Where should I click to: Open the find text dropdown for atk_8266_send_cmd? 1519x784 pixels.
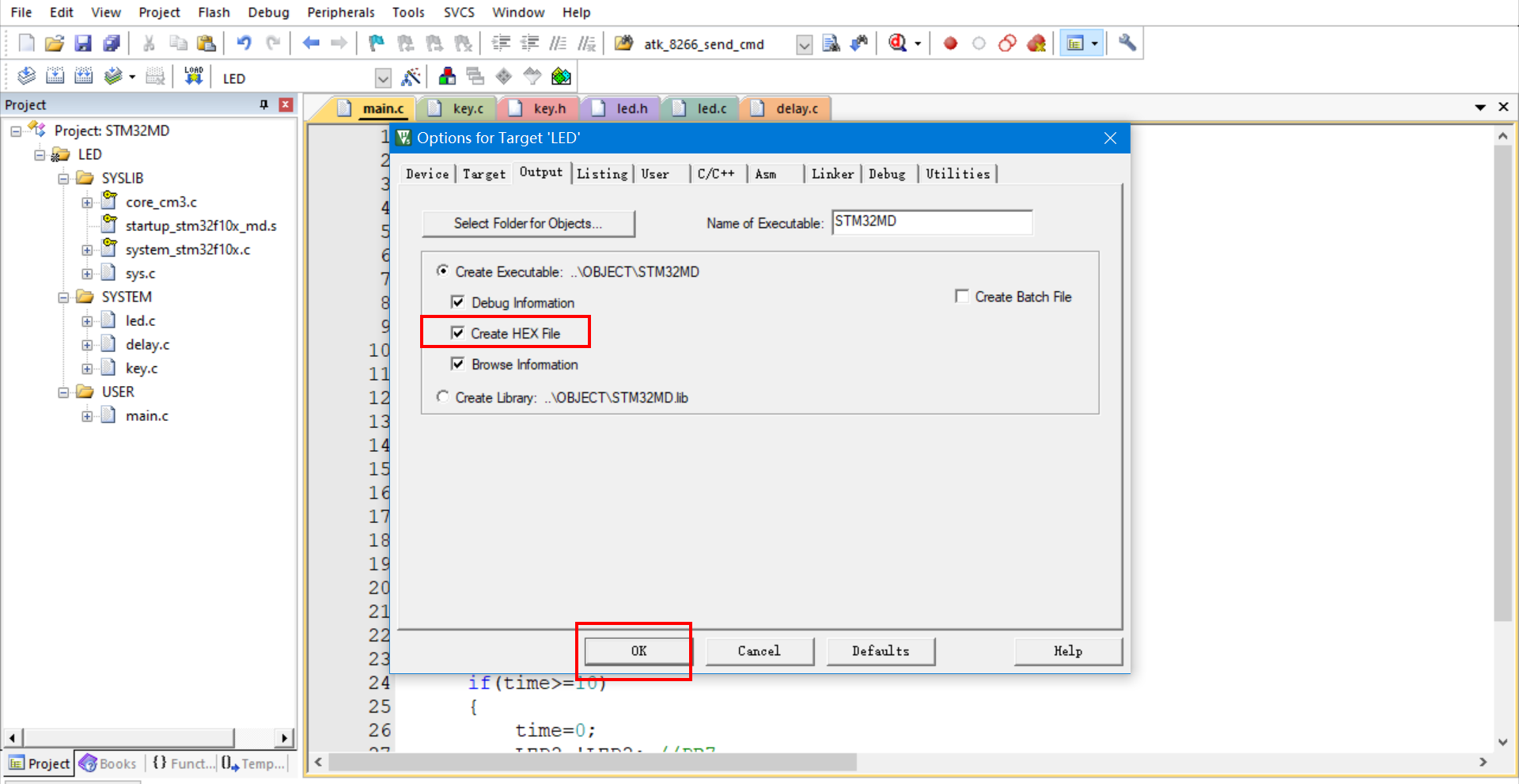click(x=804, y=44)
